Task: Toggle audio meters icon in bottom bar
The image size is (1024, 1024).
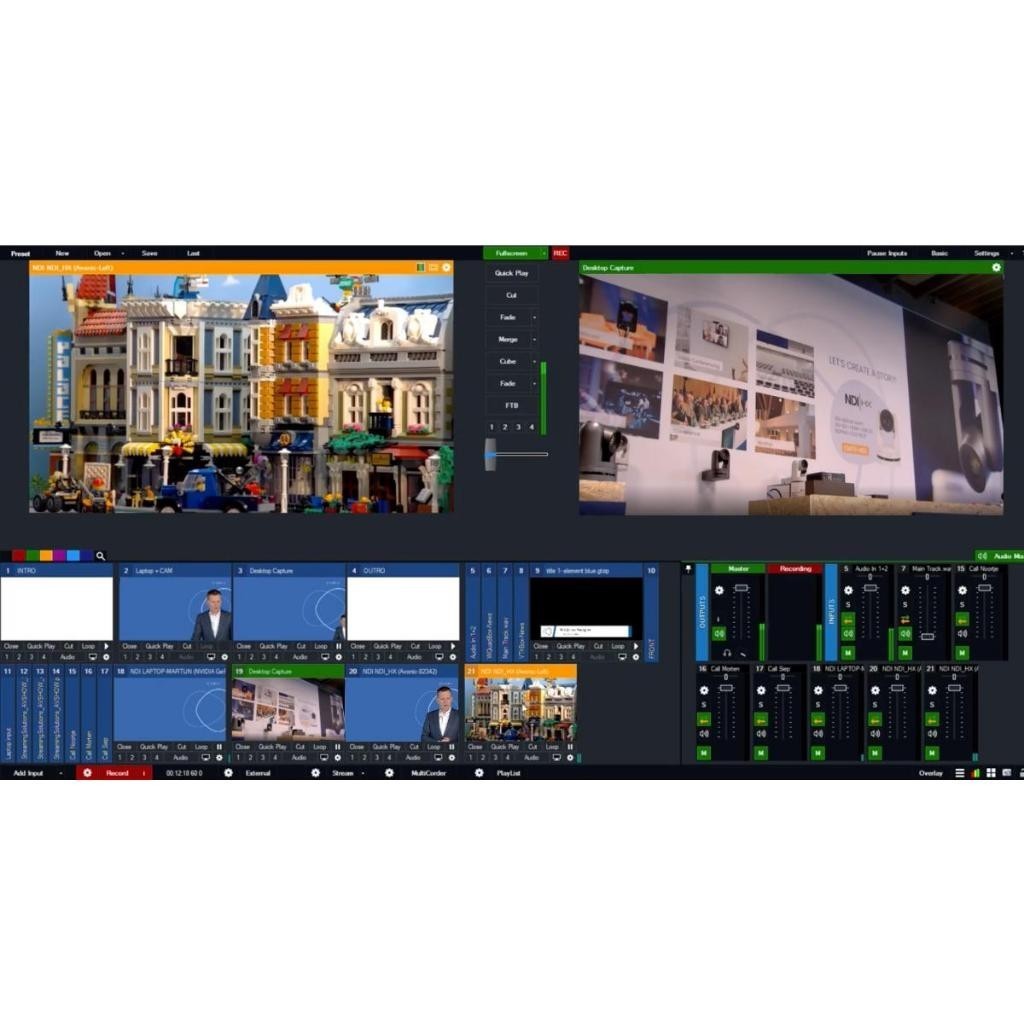Action: [975, 773]
